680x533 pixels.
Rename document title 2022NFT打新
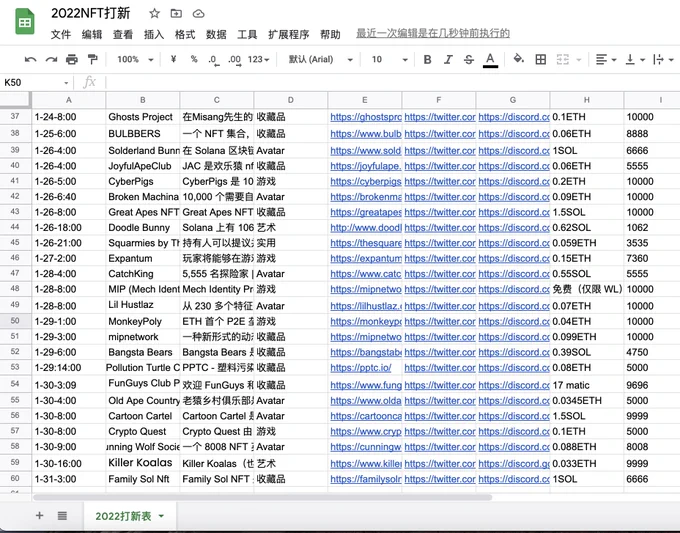[91, 13]
